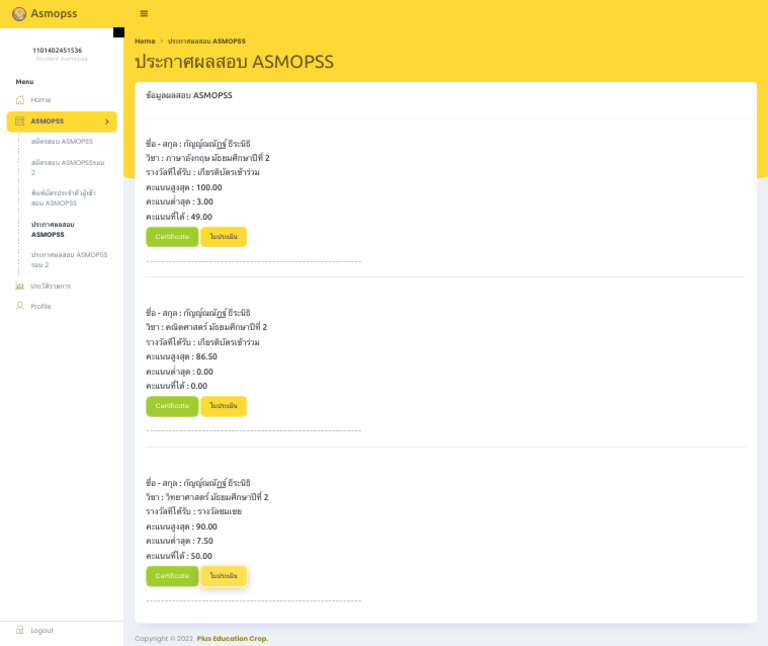
Task: Click ประกาศผลสอบ ASMOPSS breadcrumb entry
Action: click(207, 41)
